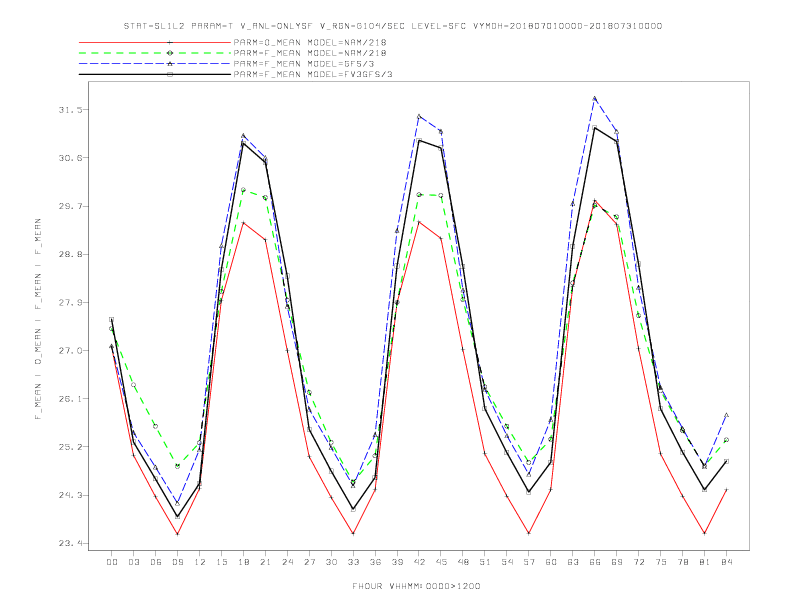Click x-axis forecast hour label 15
This screenshot has width=792, height=612.
[222, 562]
